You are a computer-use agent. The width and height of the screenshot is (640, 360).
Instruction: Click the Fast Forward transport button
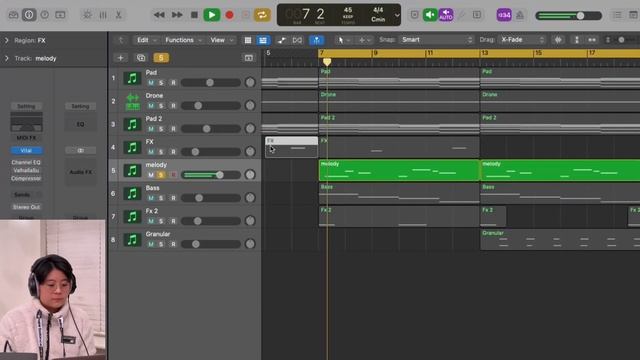pos(177,15)
